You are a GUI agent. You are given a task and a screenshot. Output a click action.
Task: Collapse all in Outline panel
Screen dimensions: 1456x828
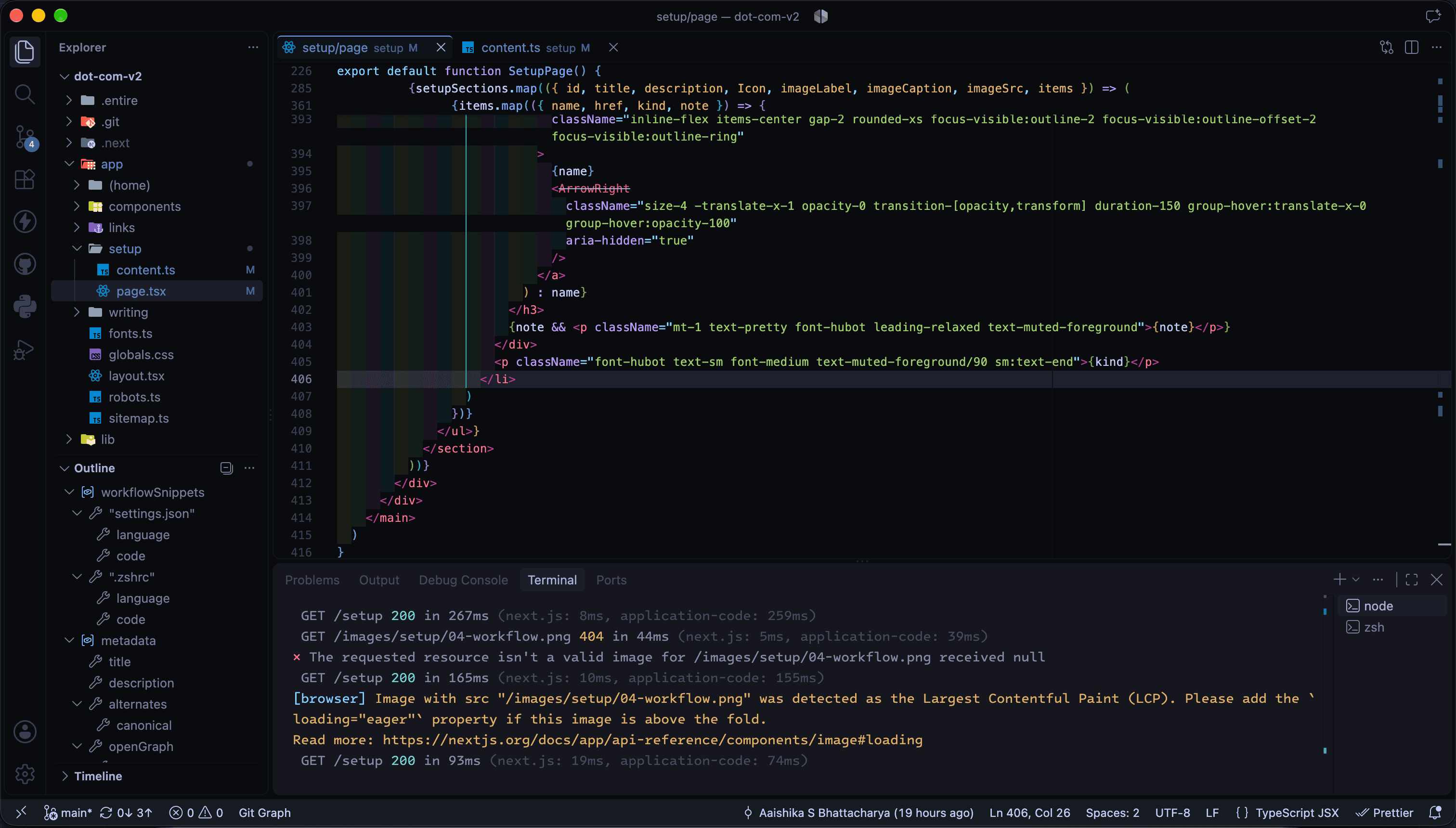(226, 468)
